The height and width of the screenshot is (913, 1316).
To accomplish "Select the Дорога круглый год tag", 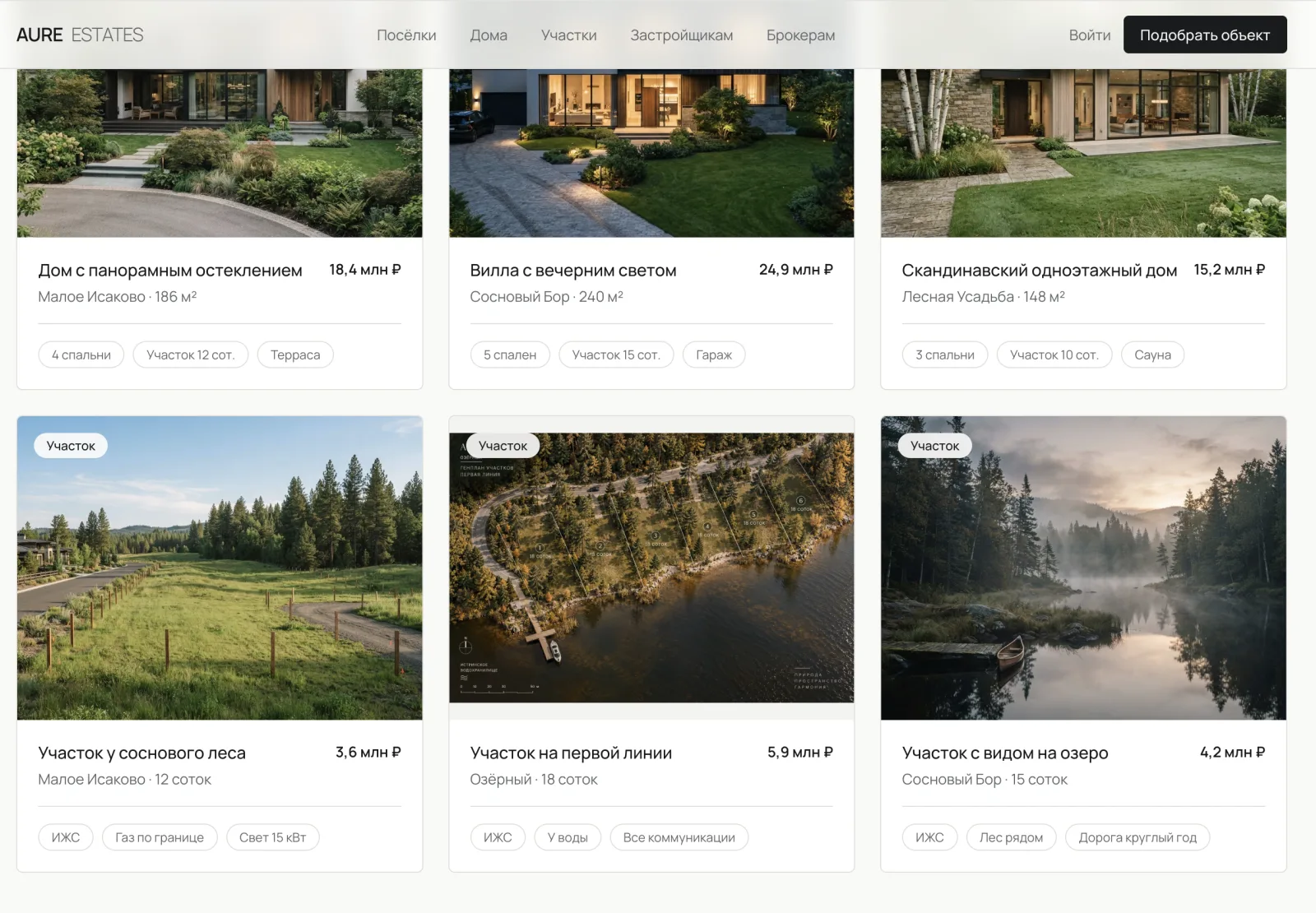I will (x=1138, y=837).
